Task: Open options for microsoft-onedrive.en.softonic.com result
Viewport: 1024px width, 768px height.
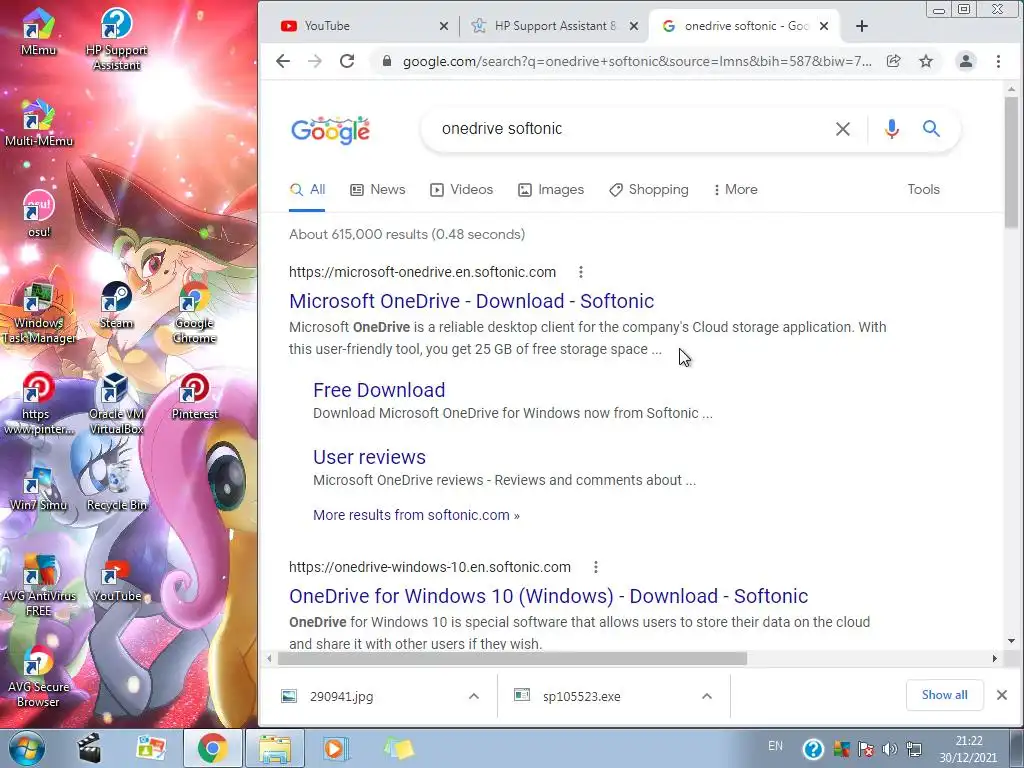Action: [x=581, y=272]
